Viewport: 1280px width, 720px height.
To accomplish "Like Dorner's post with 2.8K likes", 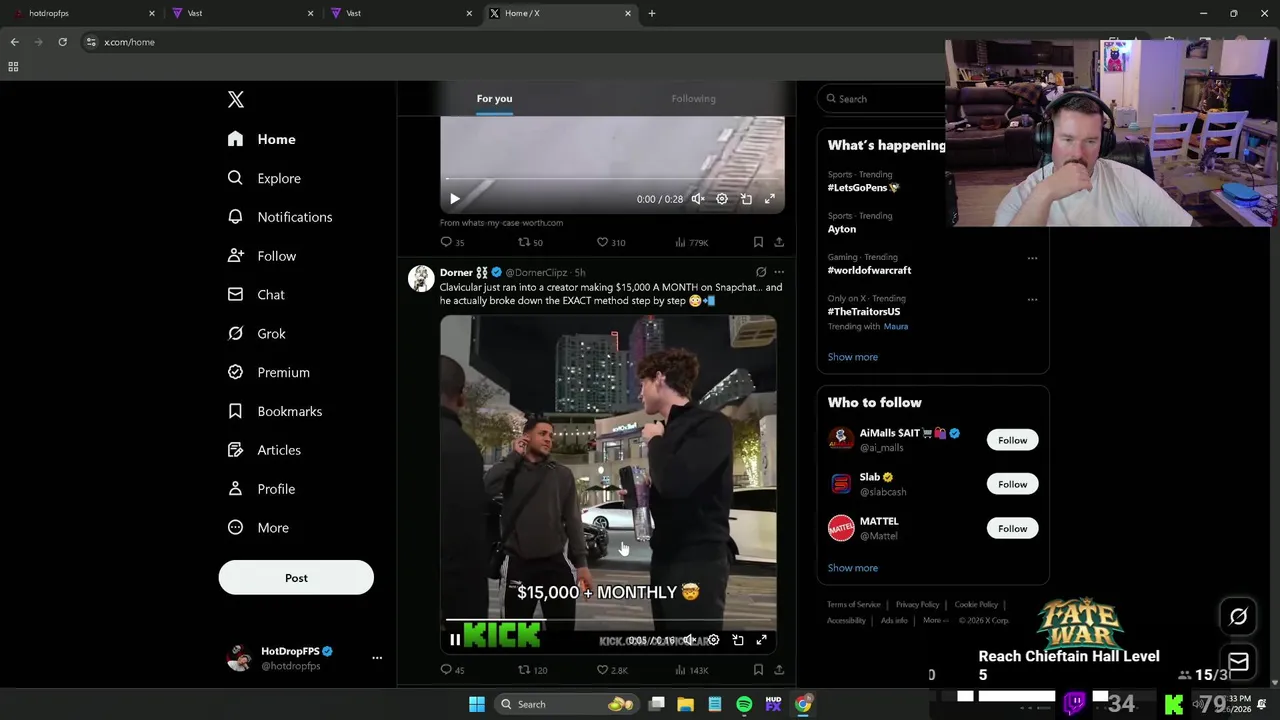I will [x=612, y=670].
